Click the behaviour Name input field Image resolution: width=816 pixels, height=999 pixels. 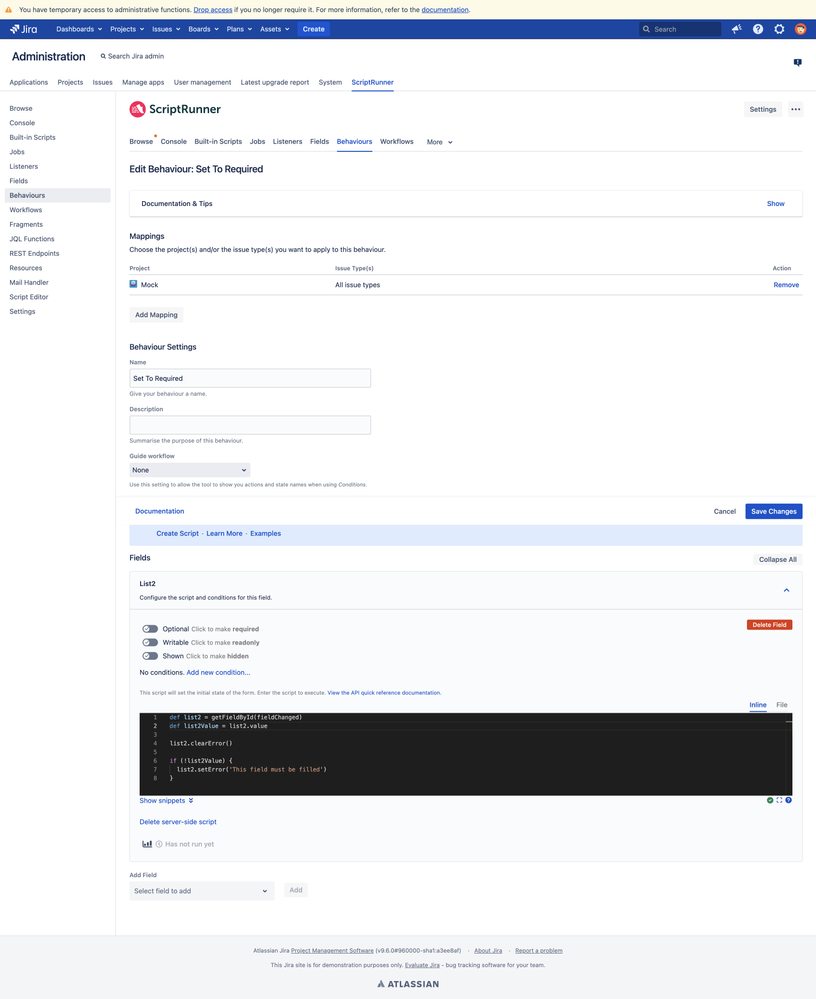[249, 378]
